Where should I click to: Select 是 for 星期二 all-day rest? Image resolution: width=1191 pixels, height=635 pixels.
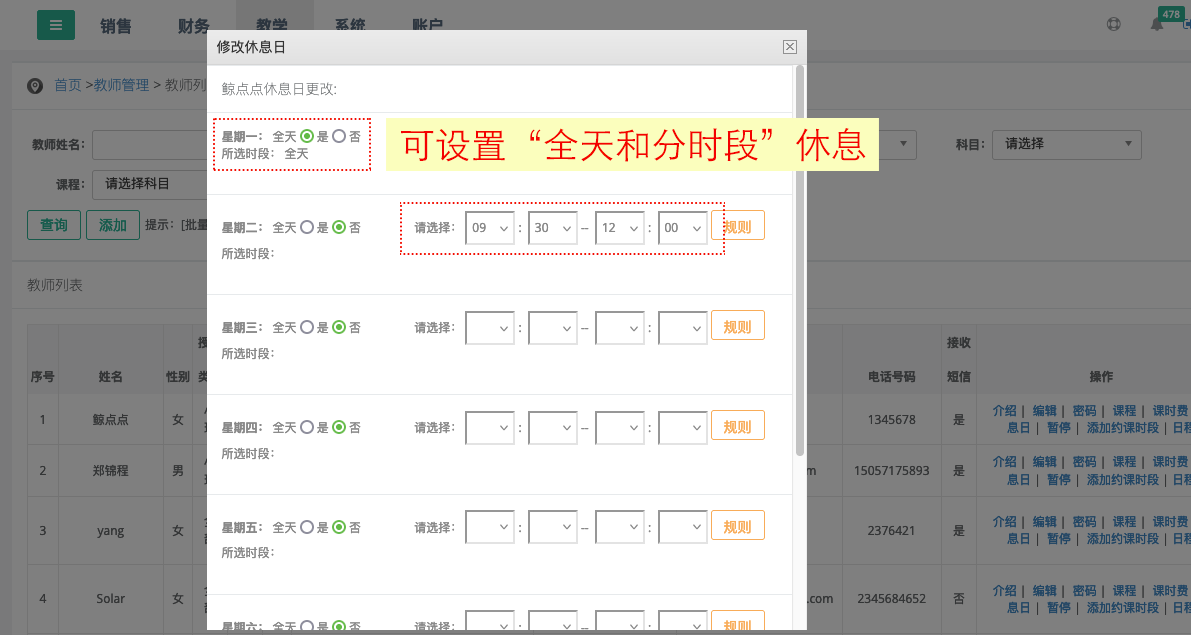point(307,227)
